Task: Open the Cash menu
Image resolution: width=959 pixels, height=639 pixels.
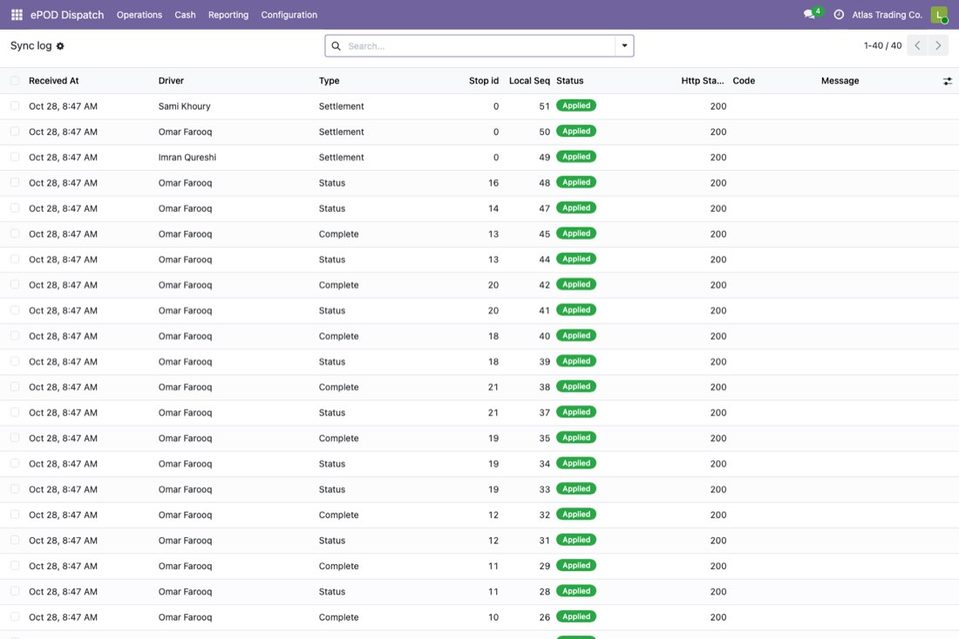Action: click(x=185, y=15)
